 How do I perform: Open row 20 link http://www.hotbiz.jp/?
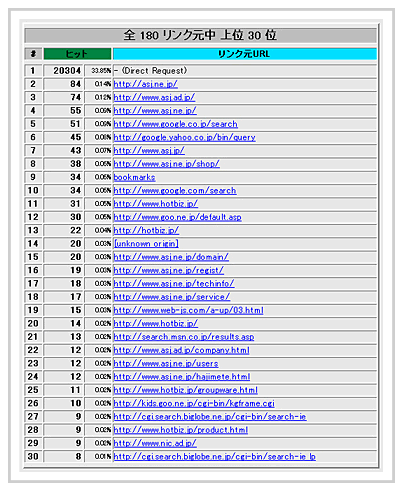pyautogui.click(x=156, y=324)
